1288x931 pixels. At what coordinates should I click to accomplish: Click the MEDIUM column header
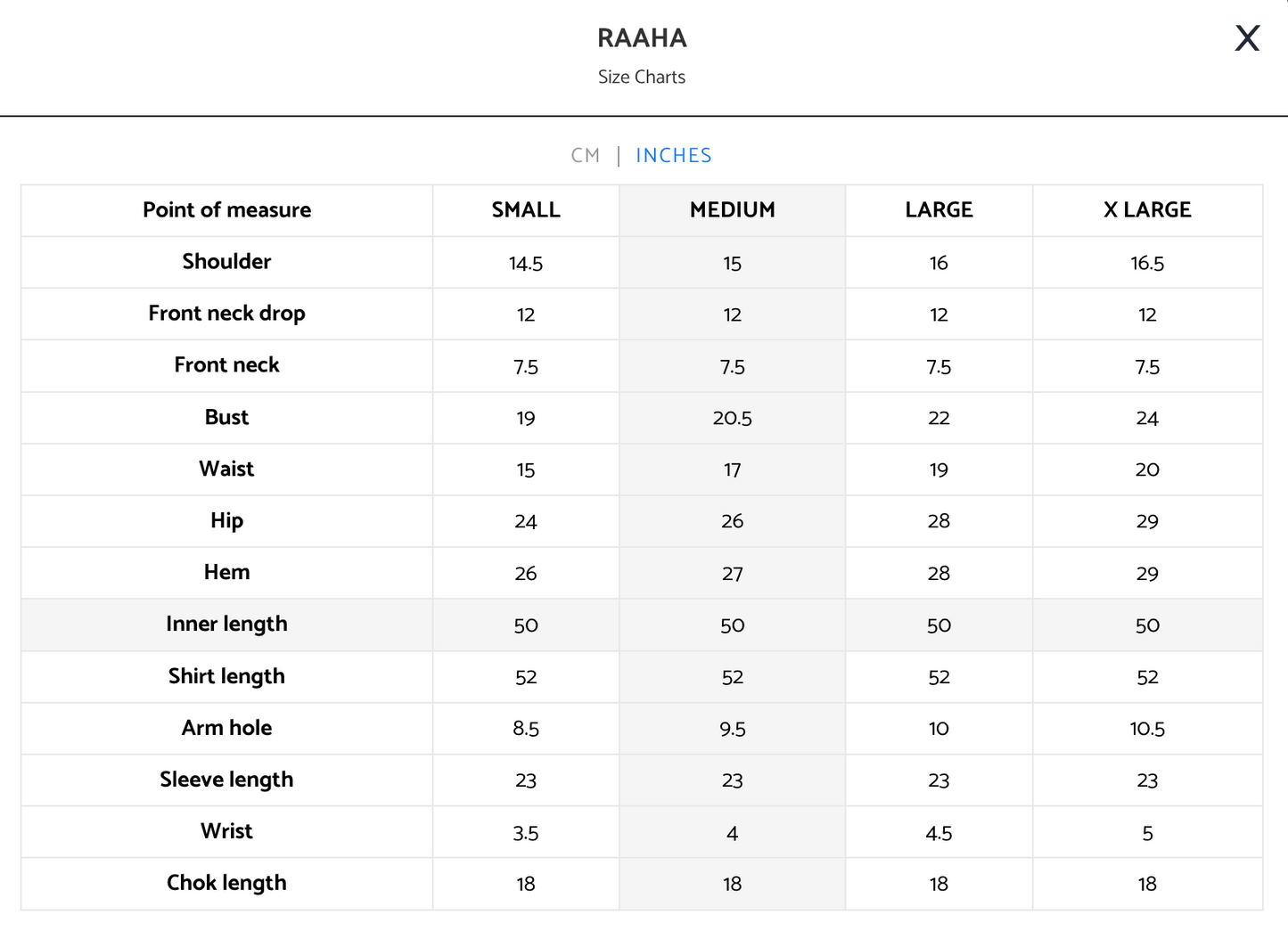pos(733,210)
